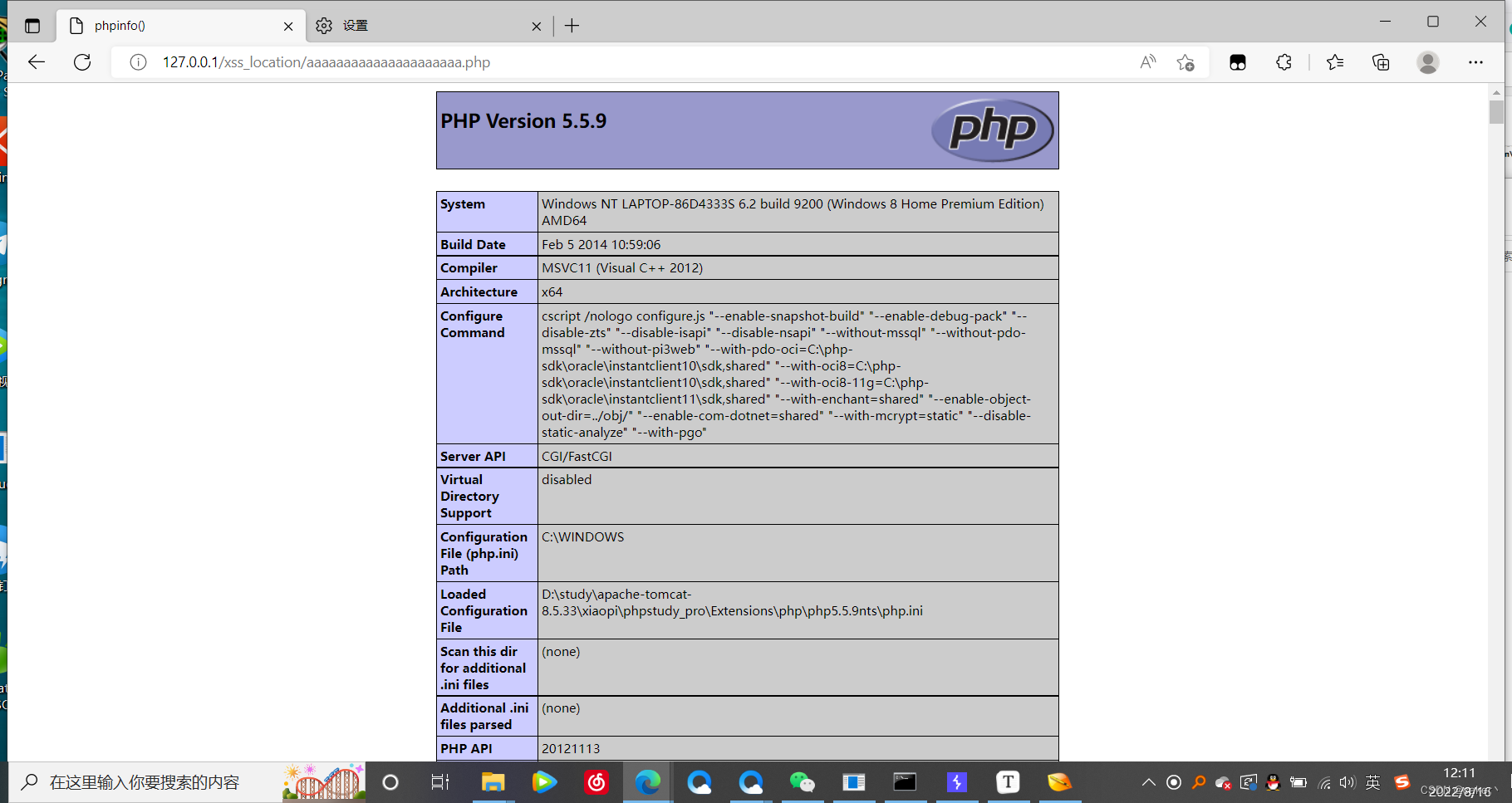The height and width of the screenshot is (803, 1512).
Task: Show hidden system tray icons
Action: tap(1149, 782)
